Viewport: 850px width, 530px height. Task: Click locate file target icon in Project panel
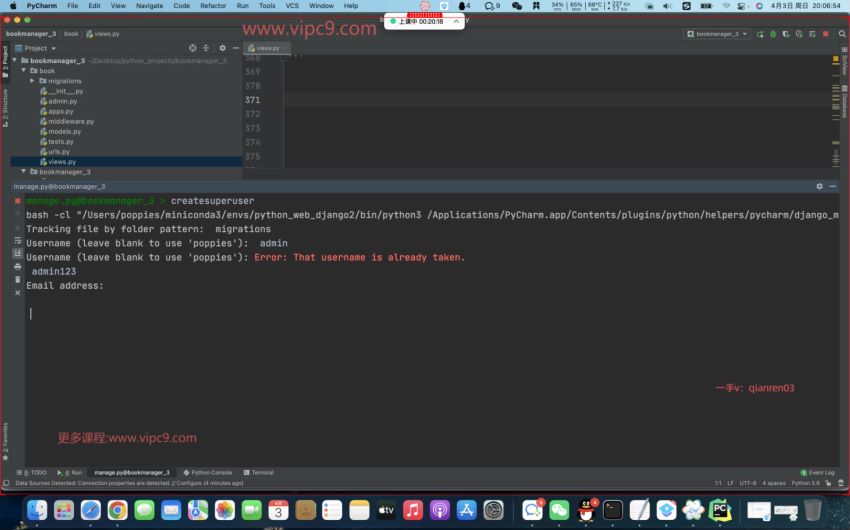click(x=193, y=48)
